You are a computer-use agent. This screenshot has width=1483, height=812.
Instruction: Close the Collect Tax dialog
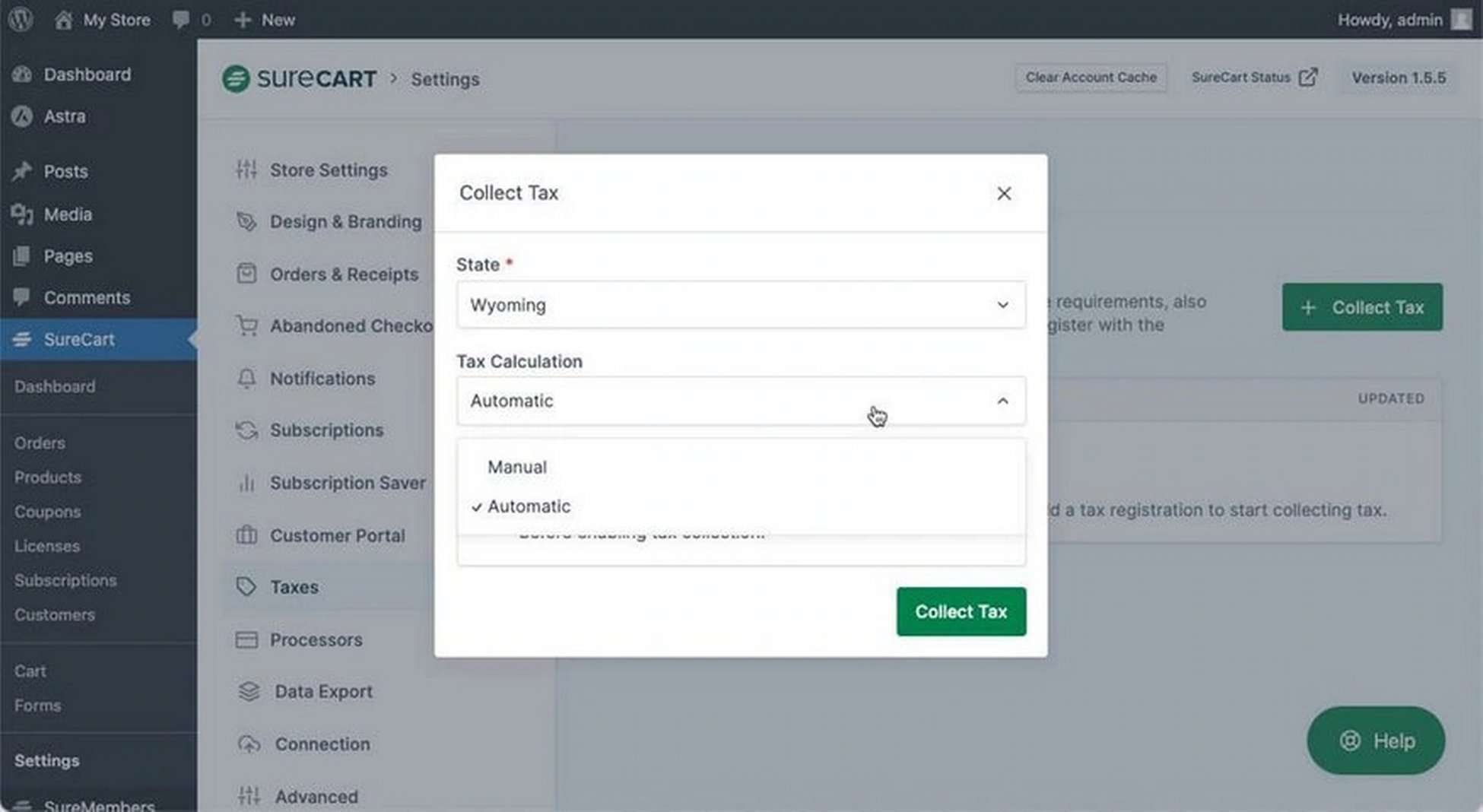tap(1004, 193)
